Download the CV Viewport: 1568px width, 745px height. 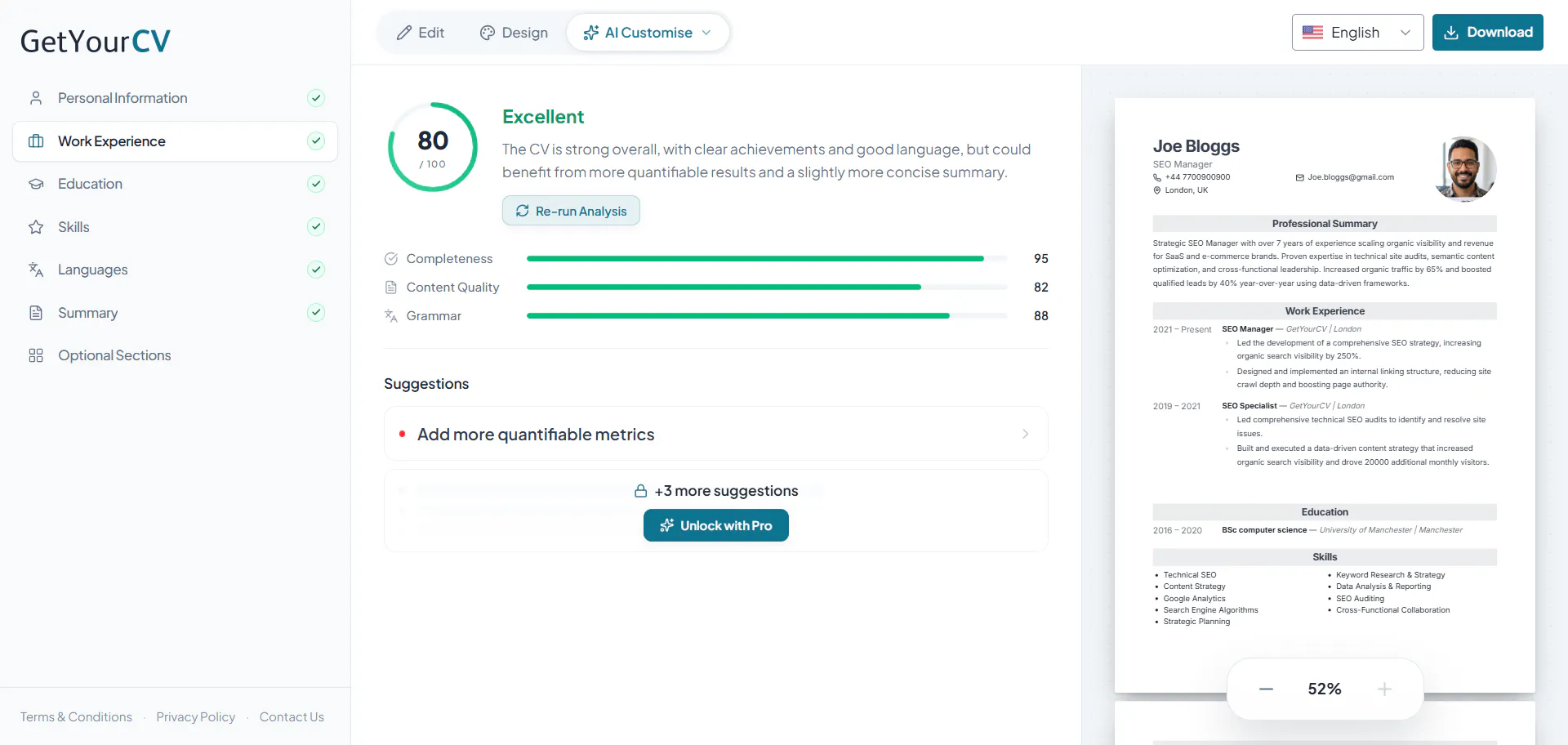[1487, 33]
